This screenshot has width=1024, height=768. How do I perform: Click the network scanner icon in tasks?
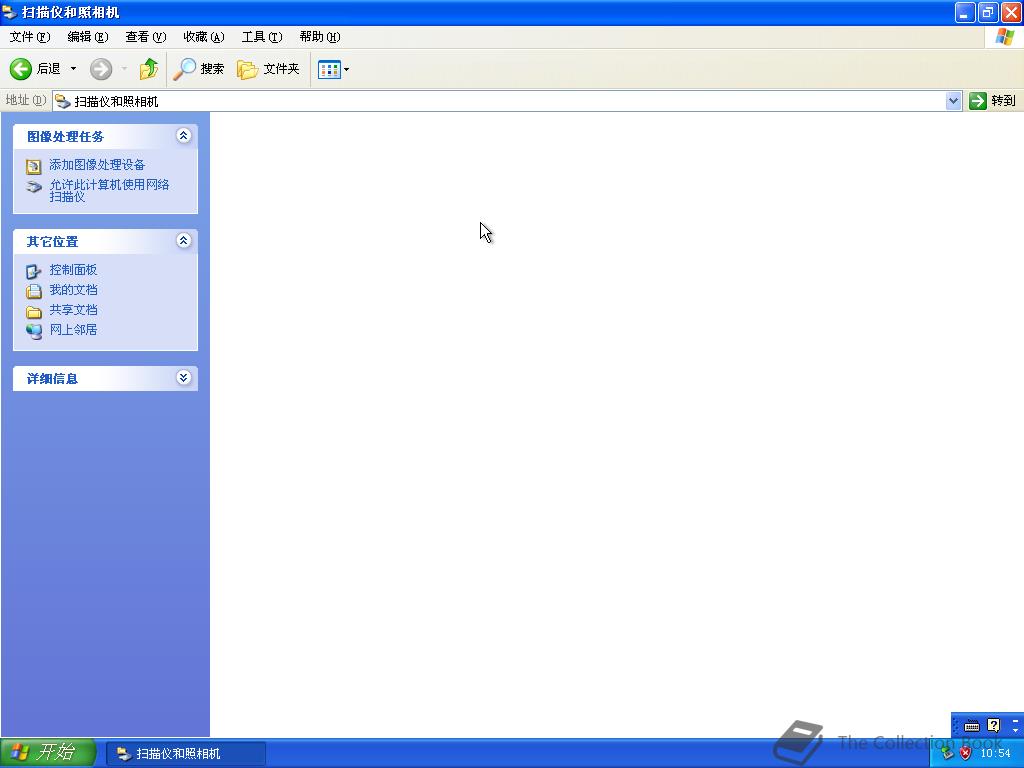click(33, 187)
